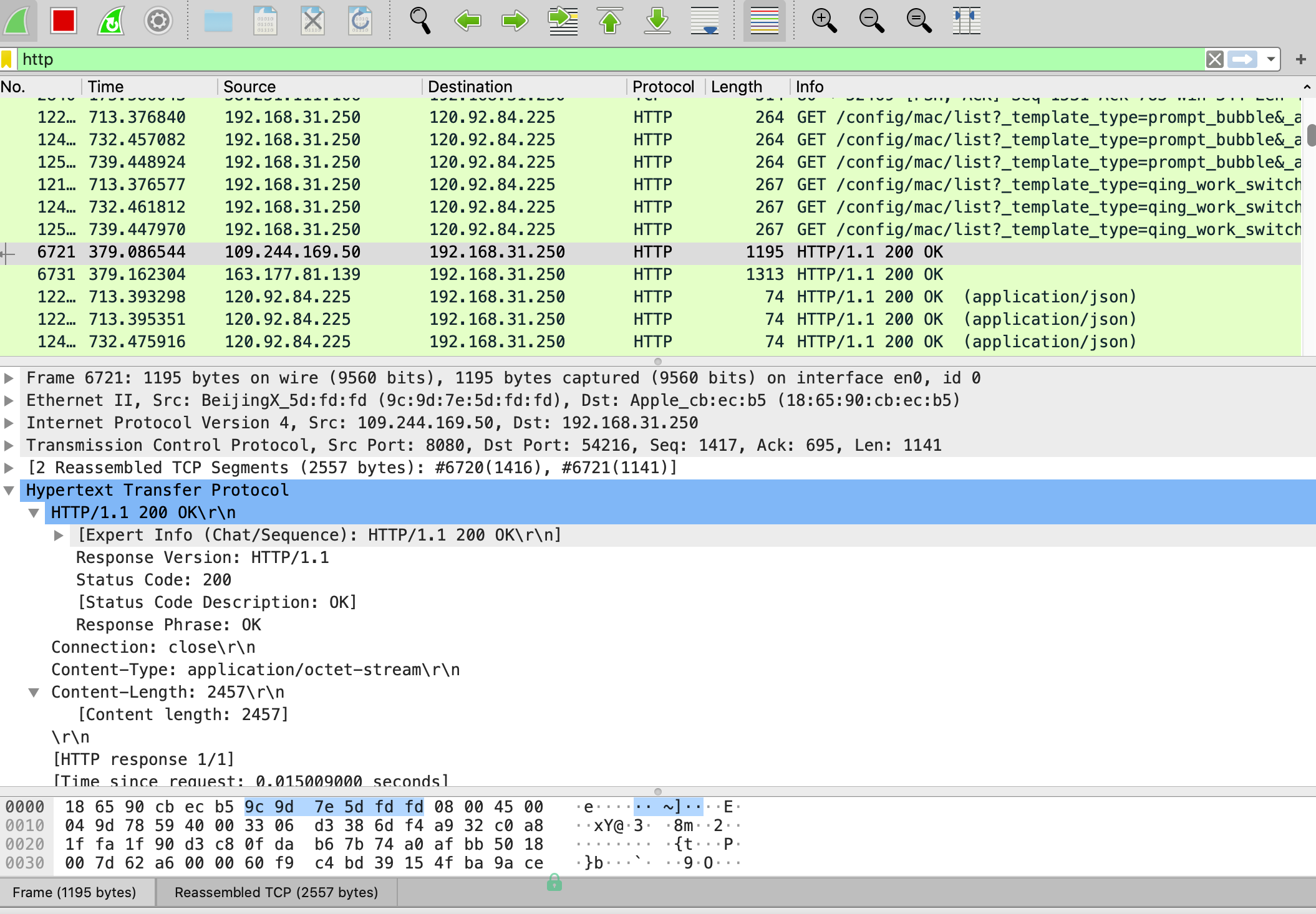Add a new filter with the plus button
This screenshot has height=914, width=1316.
point(1301,59)
